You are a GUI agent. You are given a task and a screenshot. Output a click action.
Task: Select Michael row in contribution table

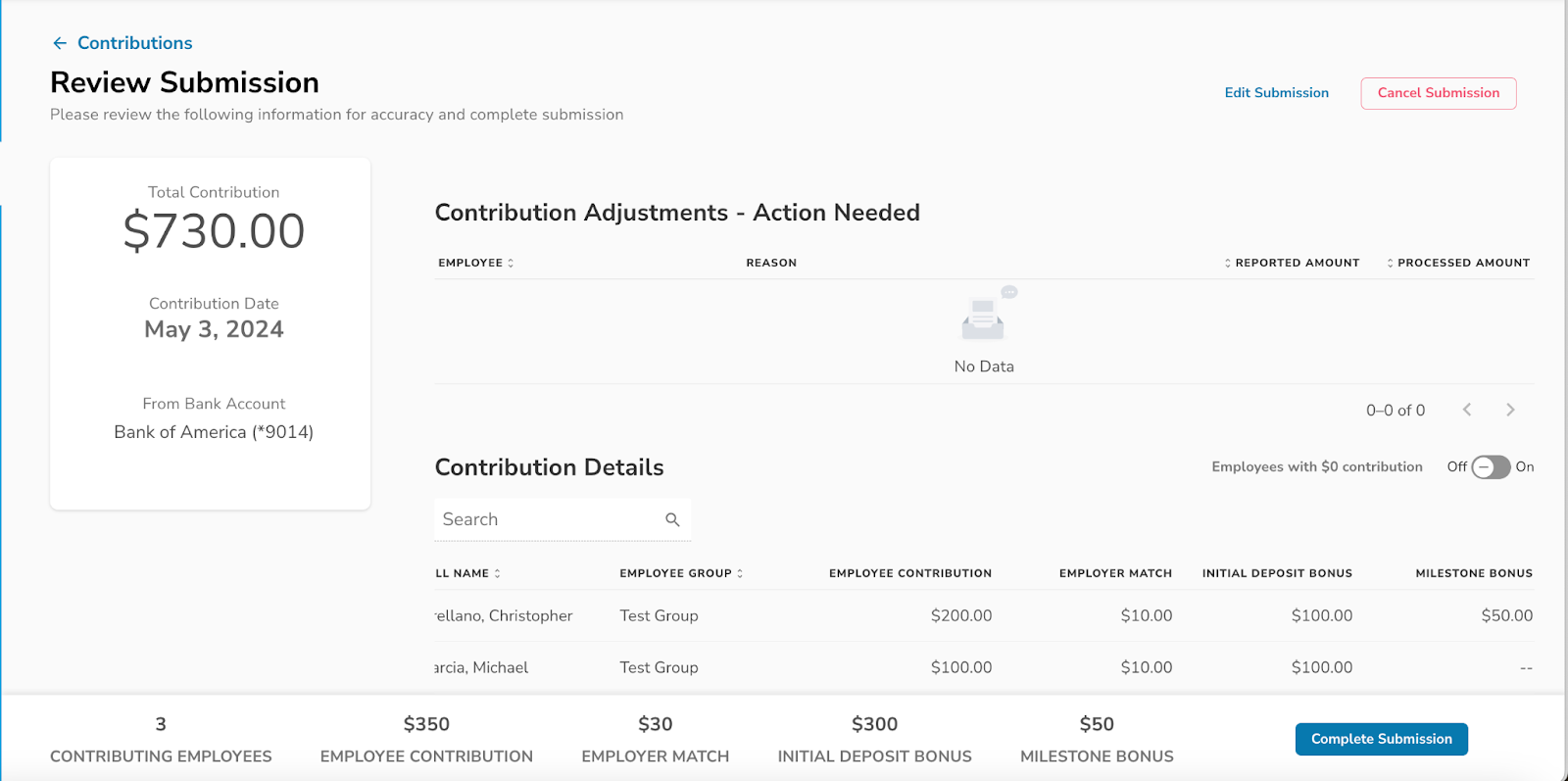[984, 667]
